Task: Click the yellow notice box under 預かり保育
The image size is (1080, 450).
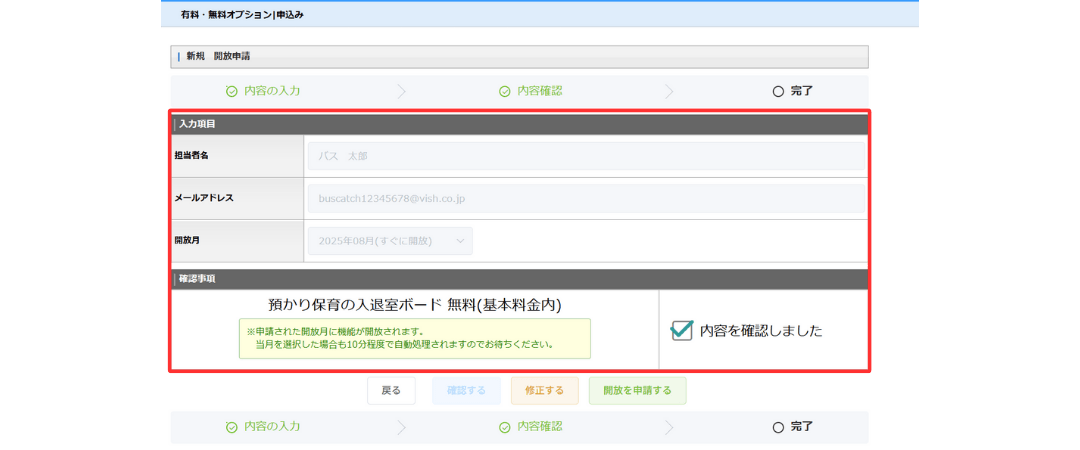Action: pyautogui.click(x=414, y=338)
